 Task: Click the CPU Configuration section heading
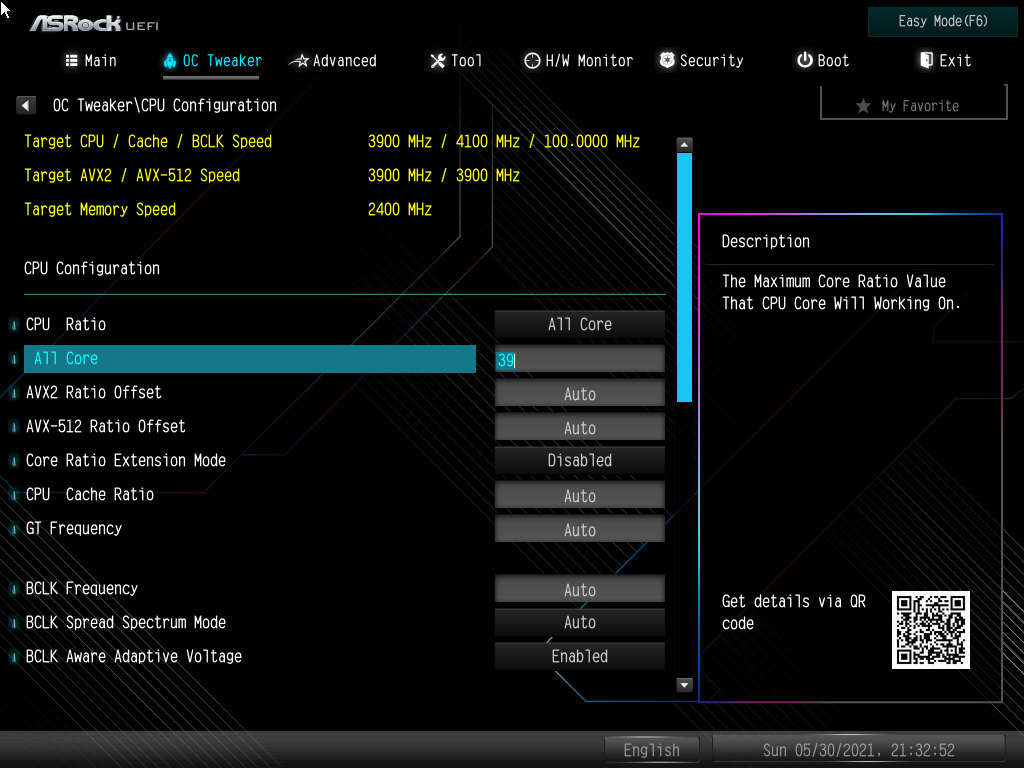pos(92,268)
